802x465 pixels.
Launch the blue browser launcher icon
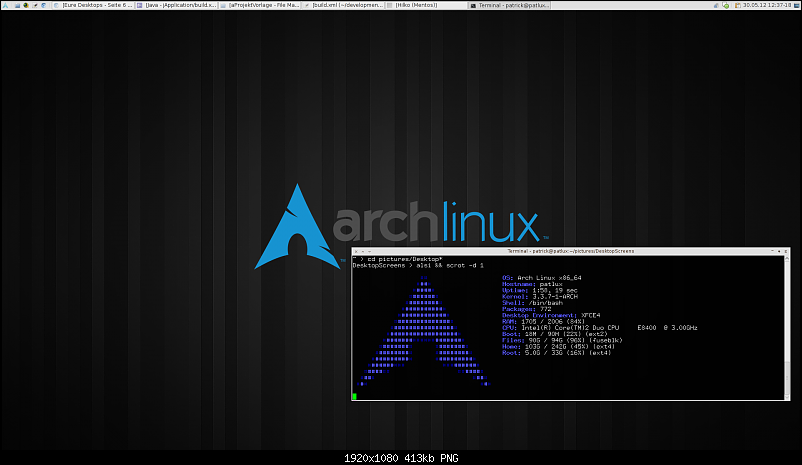click(x=43, y=5)
